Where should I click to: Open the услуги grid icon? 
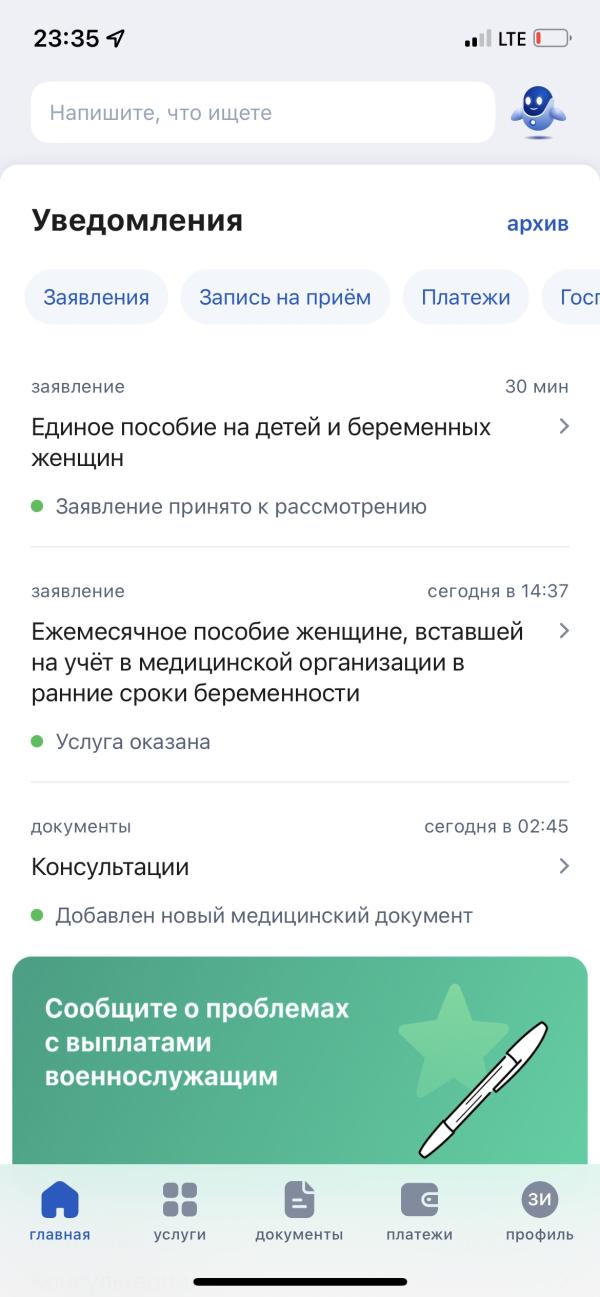180,1199
